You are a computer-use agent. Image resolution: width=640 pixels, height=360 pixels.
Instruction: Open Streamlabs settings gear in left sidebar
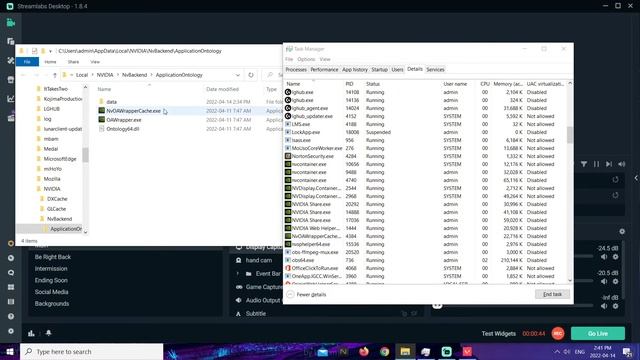[11, 331]
